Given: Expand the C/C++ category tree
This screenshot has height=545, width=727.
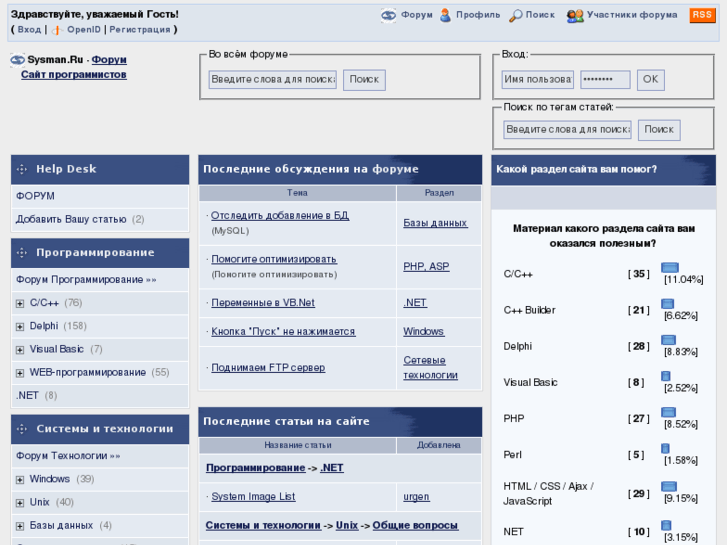Looking at the screenshot, I should (x=20, y=303).
